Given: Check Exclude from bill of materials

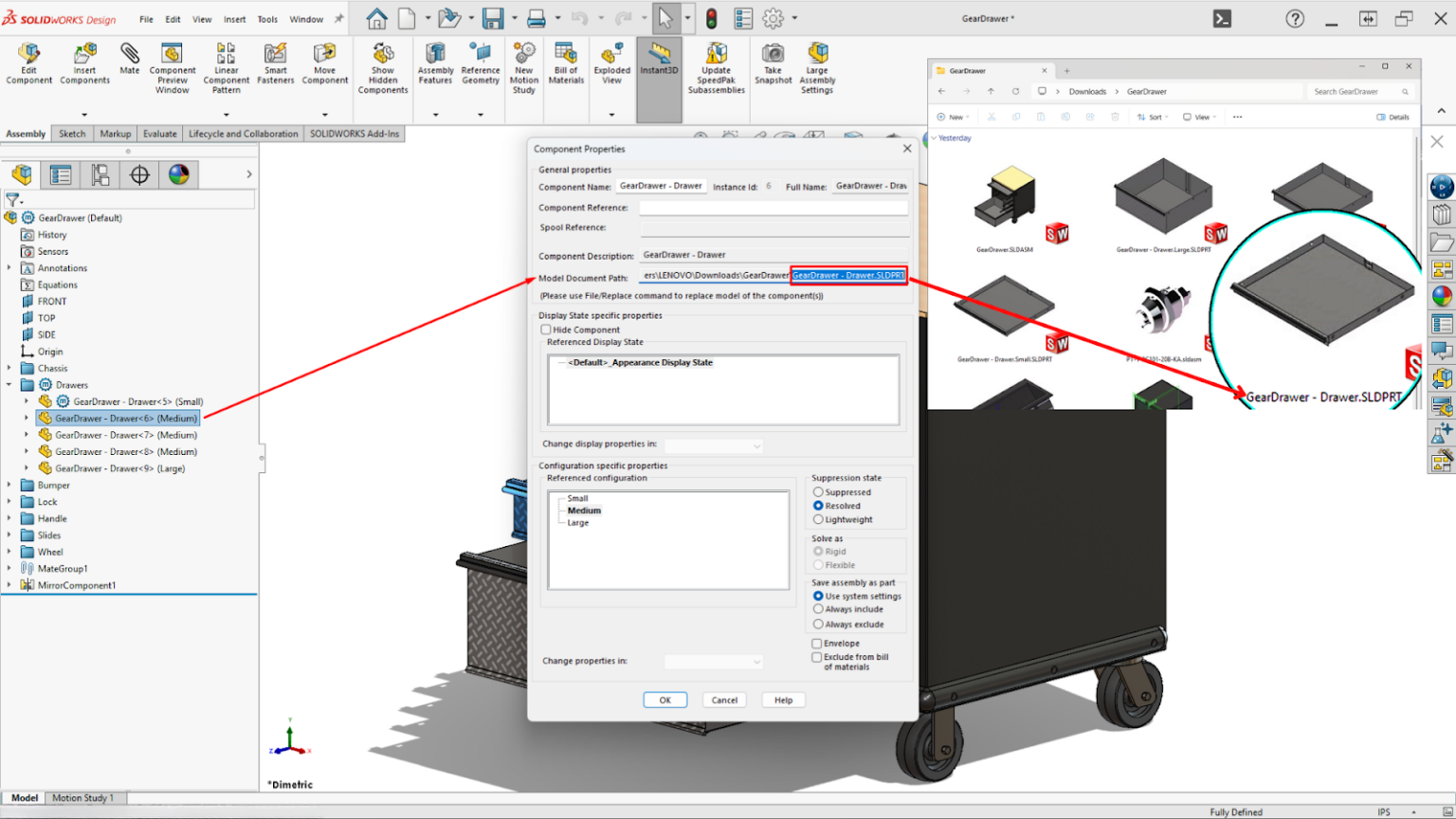Looking at the screenshot, I should 817,657.
